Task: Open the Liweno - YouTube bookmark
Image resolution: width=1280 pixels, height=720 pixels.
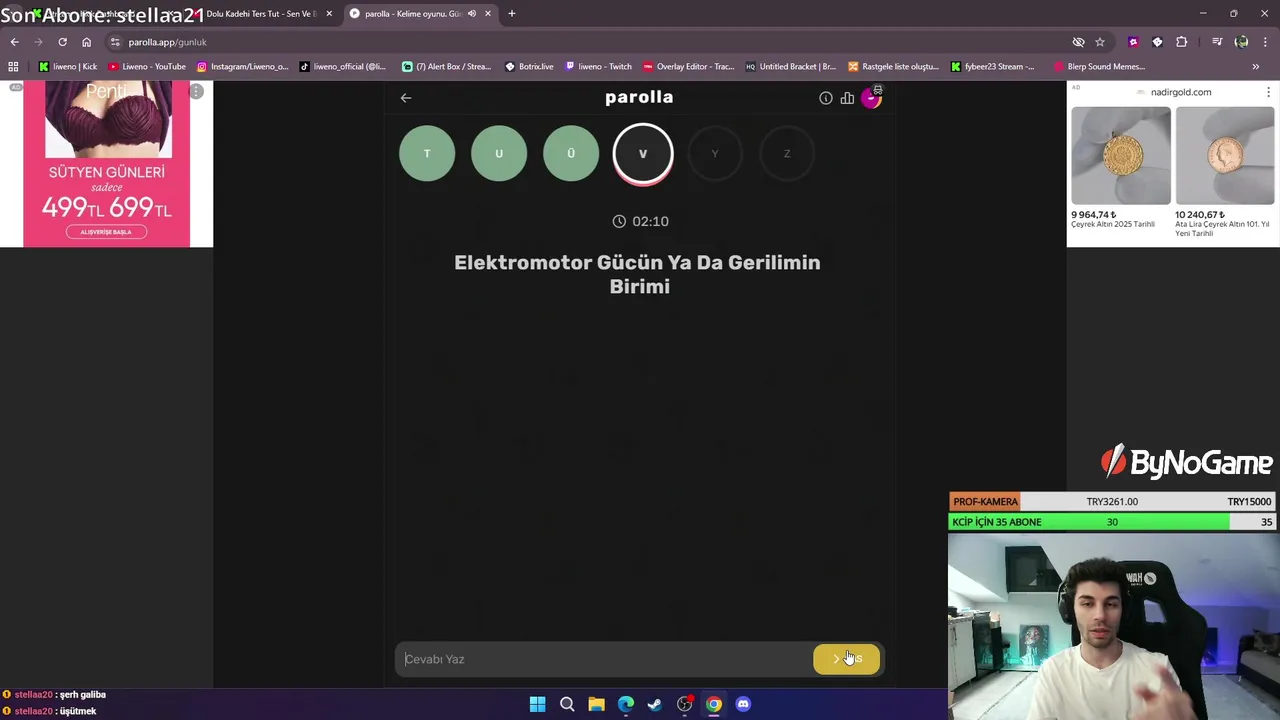Action: pos(147,67)
